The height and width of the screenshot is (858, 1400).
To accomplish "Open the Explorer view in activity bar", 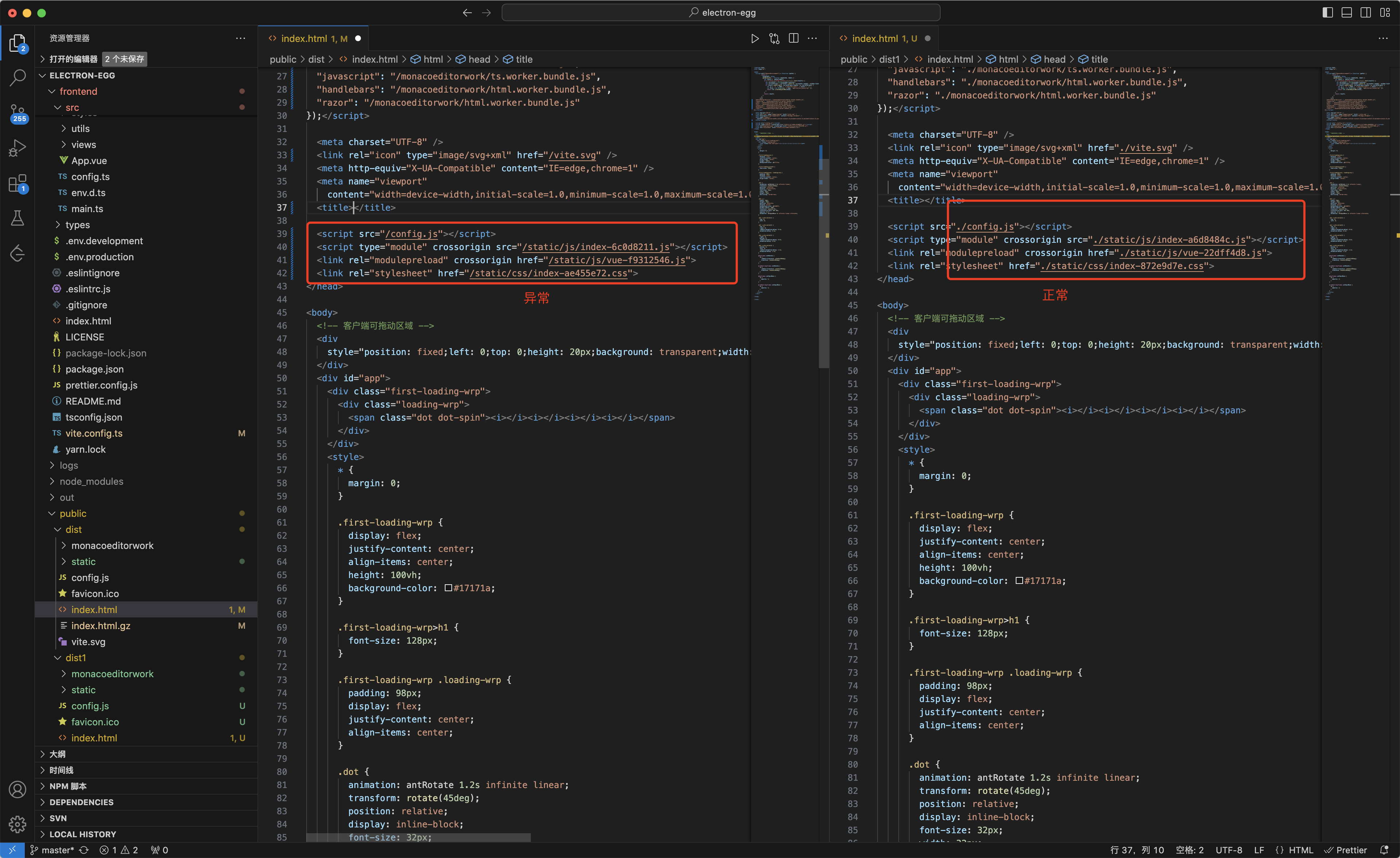I will coord(17,43).
